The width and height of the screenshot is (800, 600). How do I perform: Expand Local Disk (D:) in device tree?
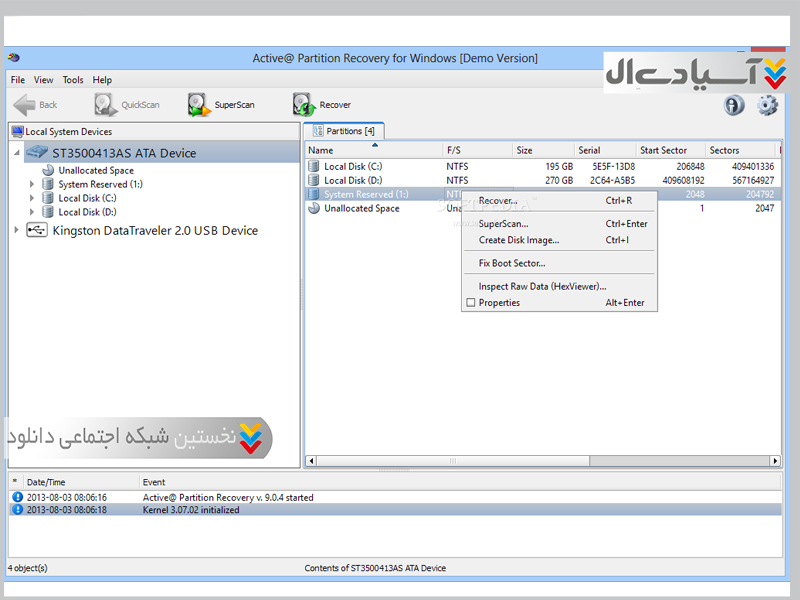point(32,212)
